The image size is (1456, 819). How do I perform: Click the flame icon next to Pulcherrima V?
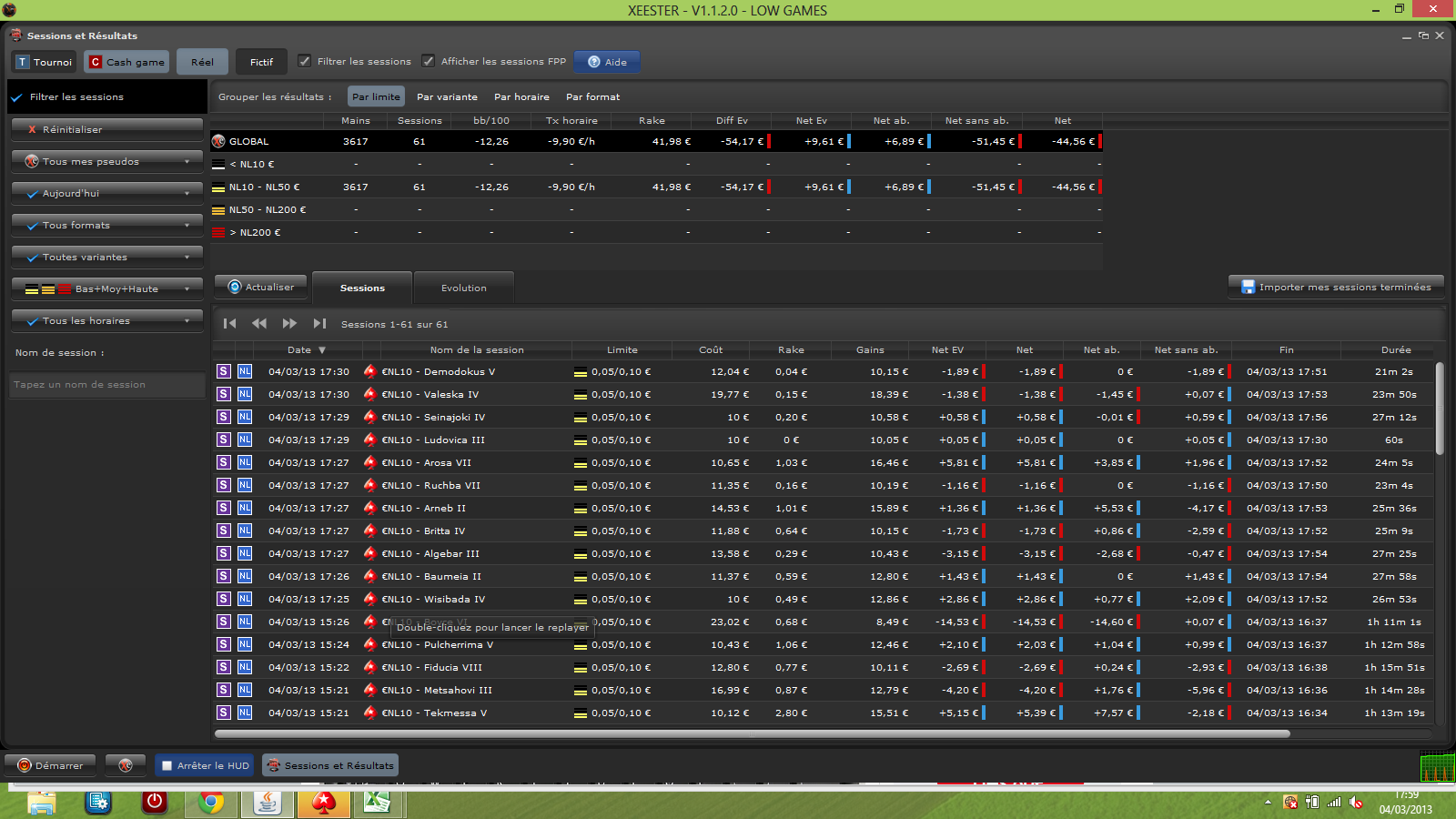point(369,644)
